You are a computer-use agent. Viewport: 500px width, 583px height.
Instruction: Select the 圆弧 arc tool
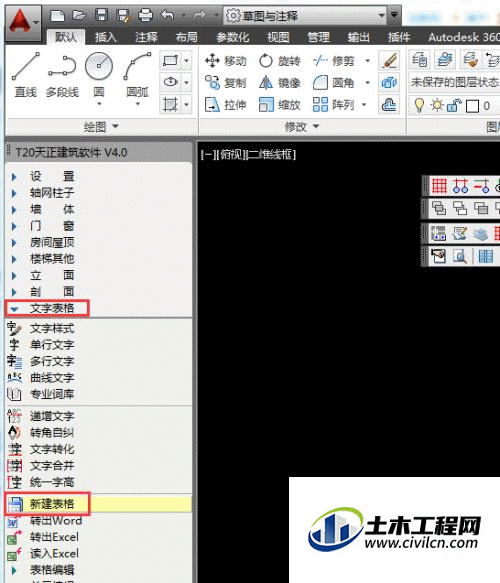tap(138, 74)
